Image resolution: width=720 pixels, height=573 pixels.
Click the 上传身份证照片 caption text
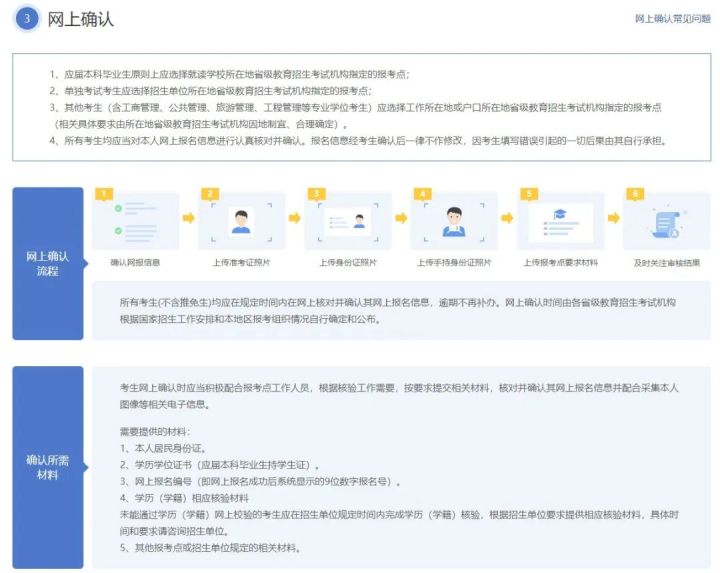coord(347,263)
